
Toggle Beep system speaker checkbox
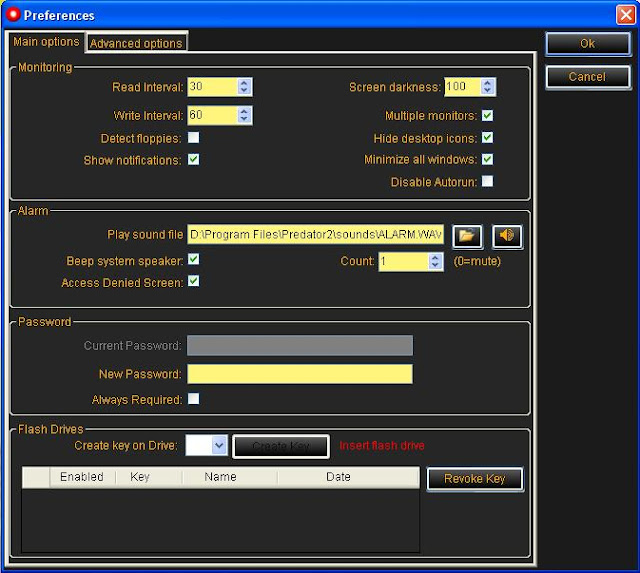pyautogui.click(x=193, y=259)
